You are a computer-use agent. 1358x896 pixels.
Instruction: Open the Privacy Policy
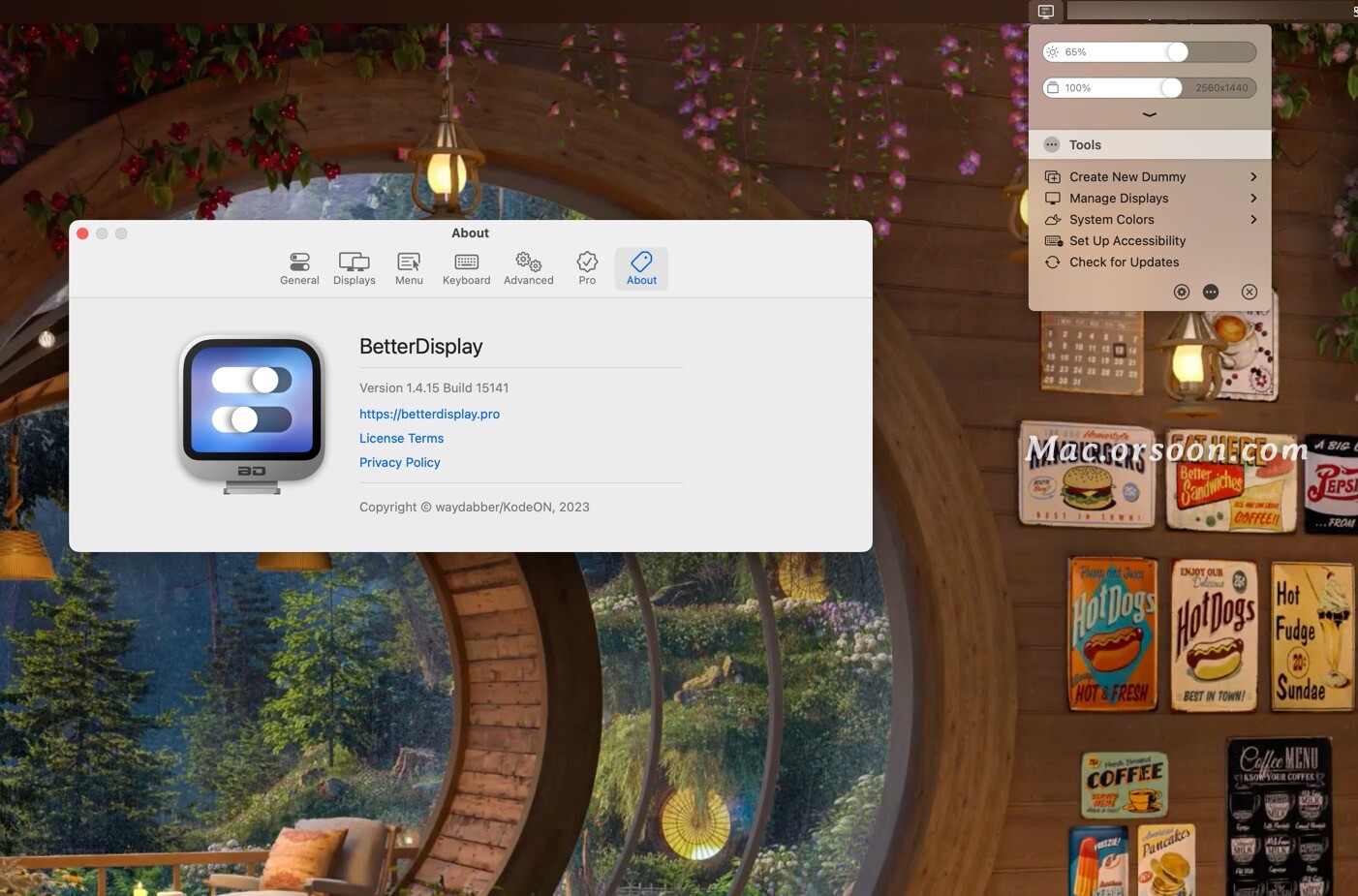[399, 462]
